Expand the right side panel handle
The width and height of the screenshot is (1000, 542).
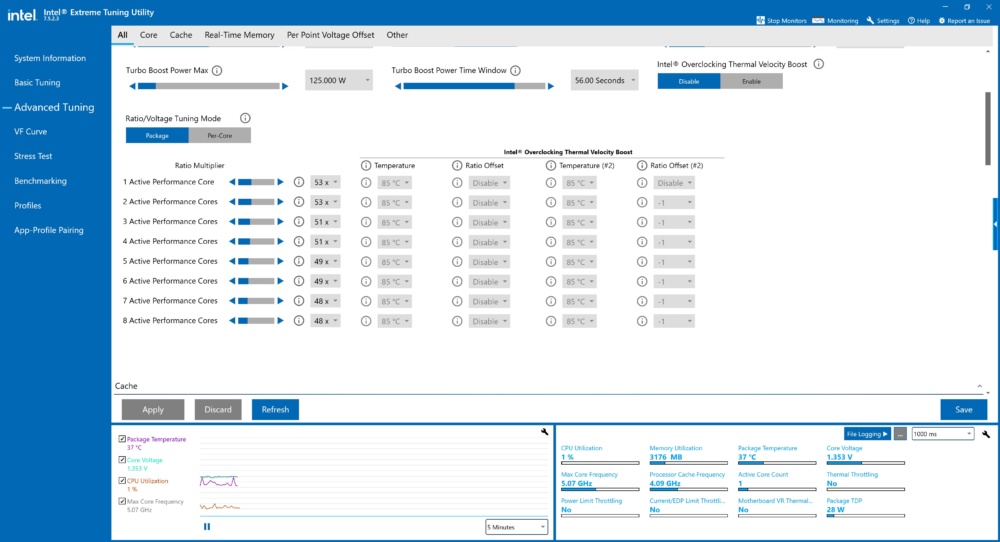click(x=996, y=224)
